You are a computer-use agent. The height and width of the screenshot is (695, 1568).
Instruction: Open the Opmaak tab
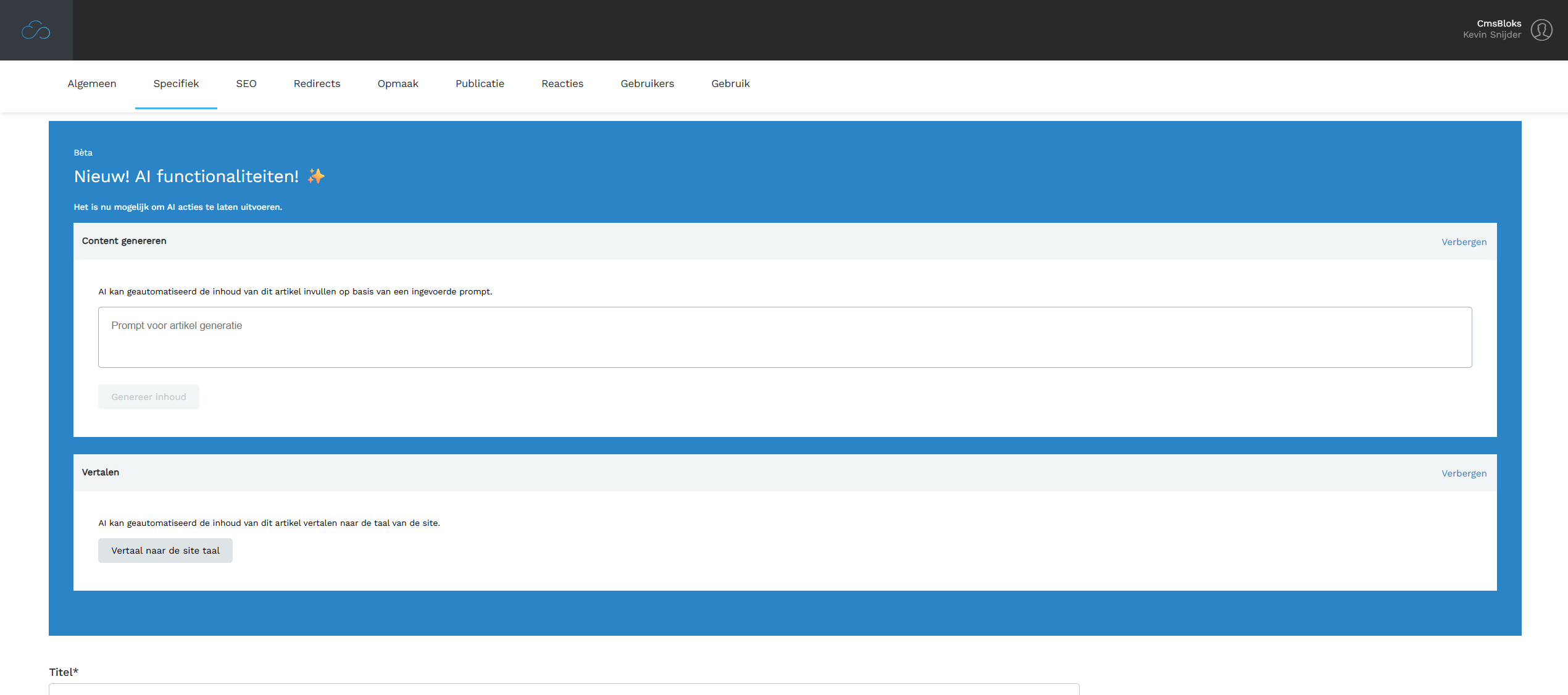click(398, 84)
